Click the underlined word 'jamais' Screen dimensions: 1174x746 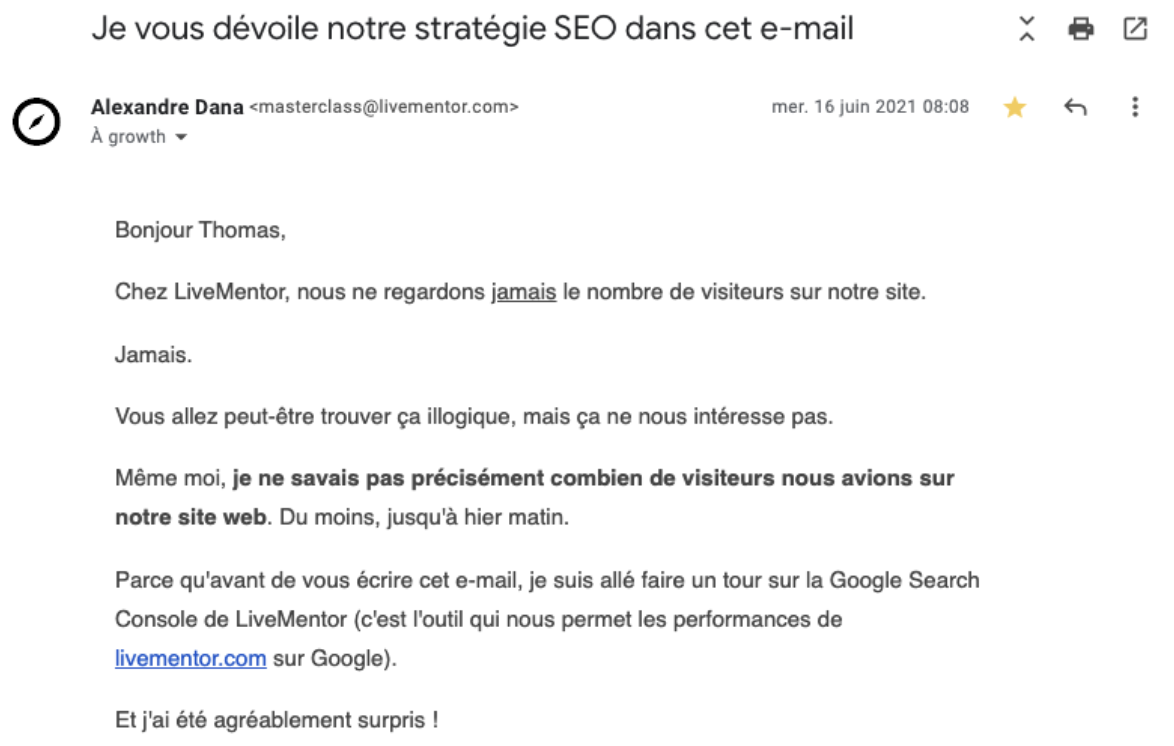point(524,293)
